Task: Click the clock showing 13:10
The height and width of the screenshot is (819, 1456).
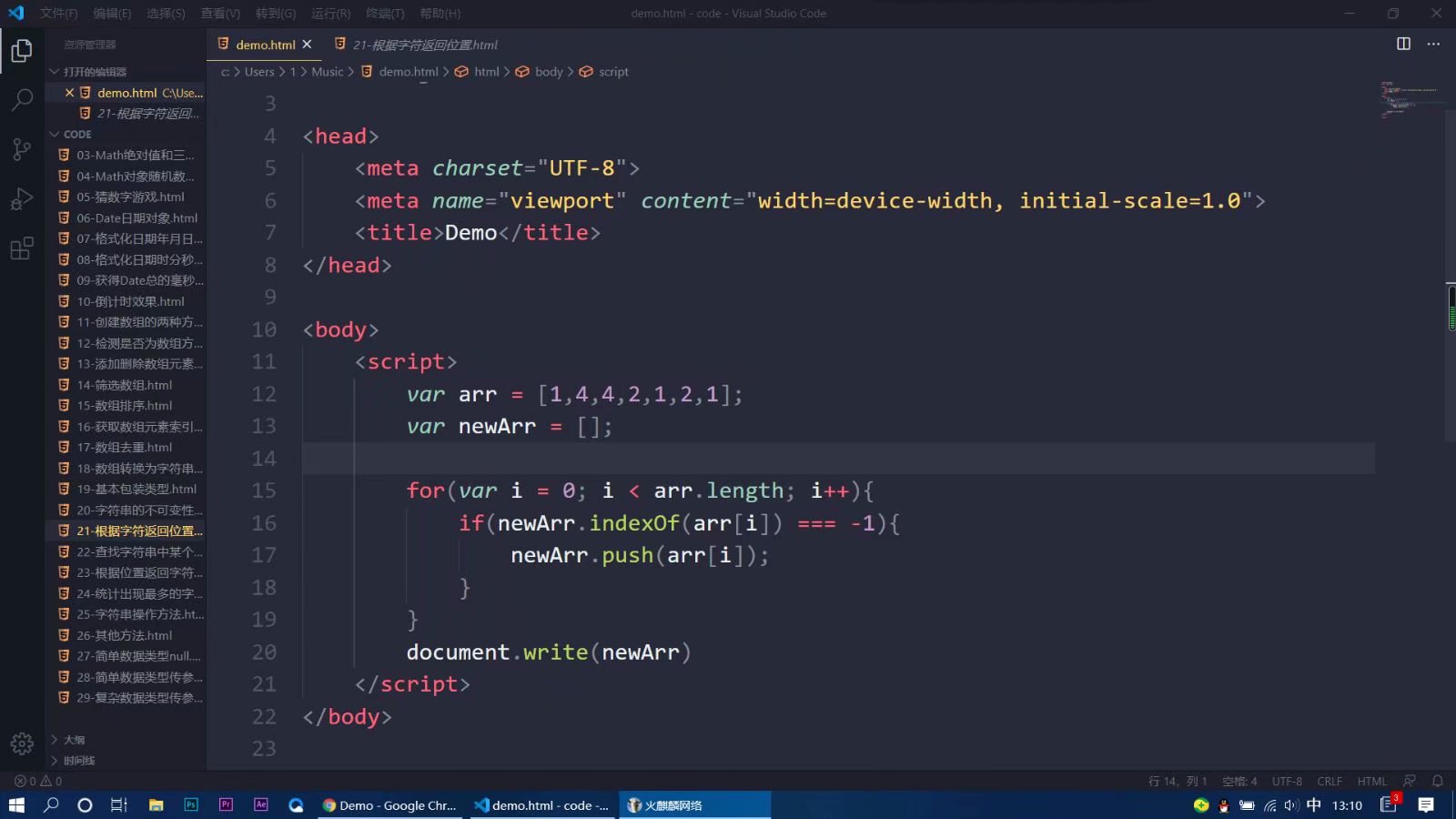Action: point(1347,805)
